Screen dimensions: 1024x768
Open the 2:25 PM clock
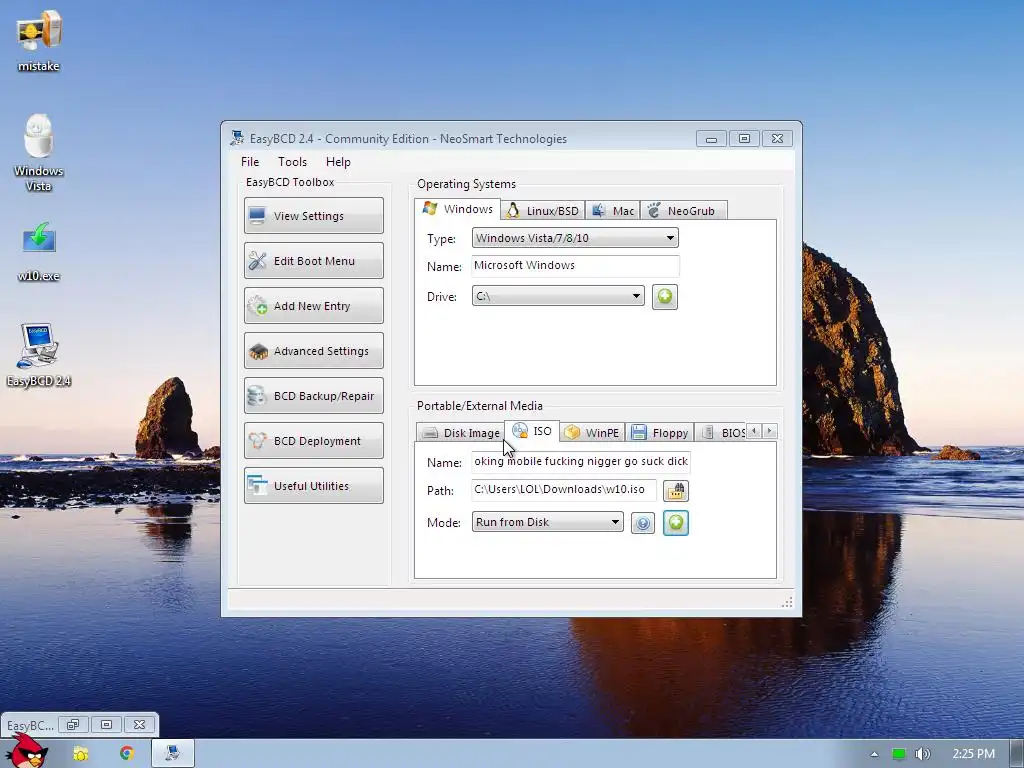pyautogui.click(x=973, y=754)
